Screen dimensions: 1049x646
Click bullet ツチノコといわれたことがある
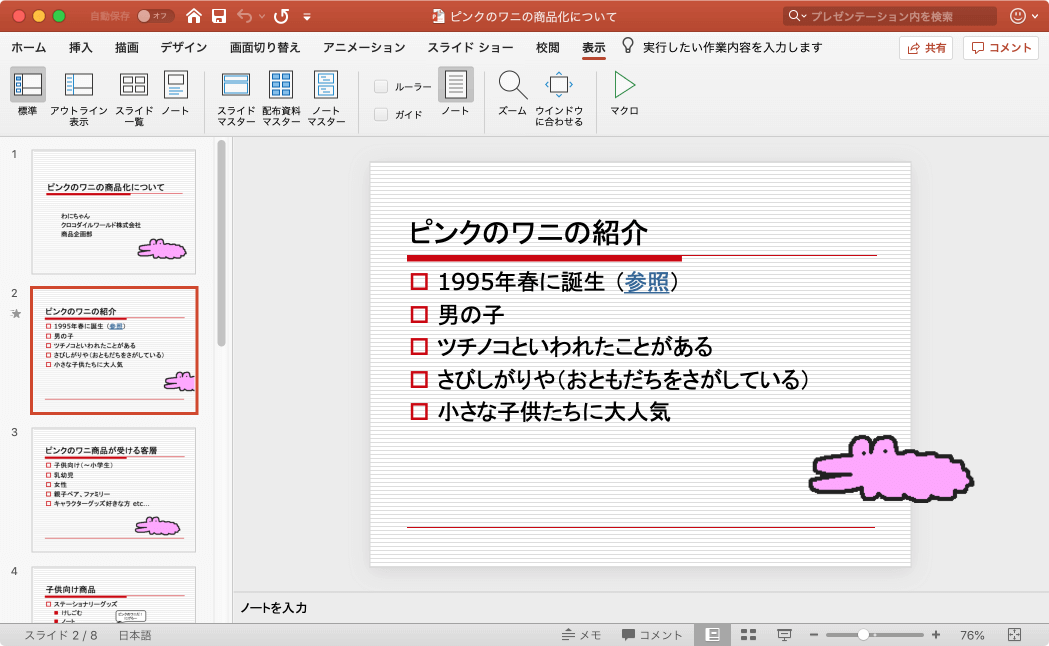point(575,346)
